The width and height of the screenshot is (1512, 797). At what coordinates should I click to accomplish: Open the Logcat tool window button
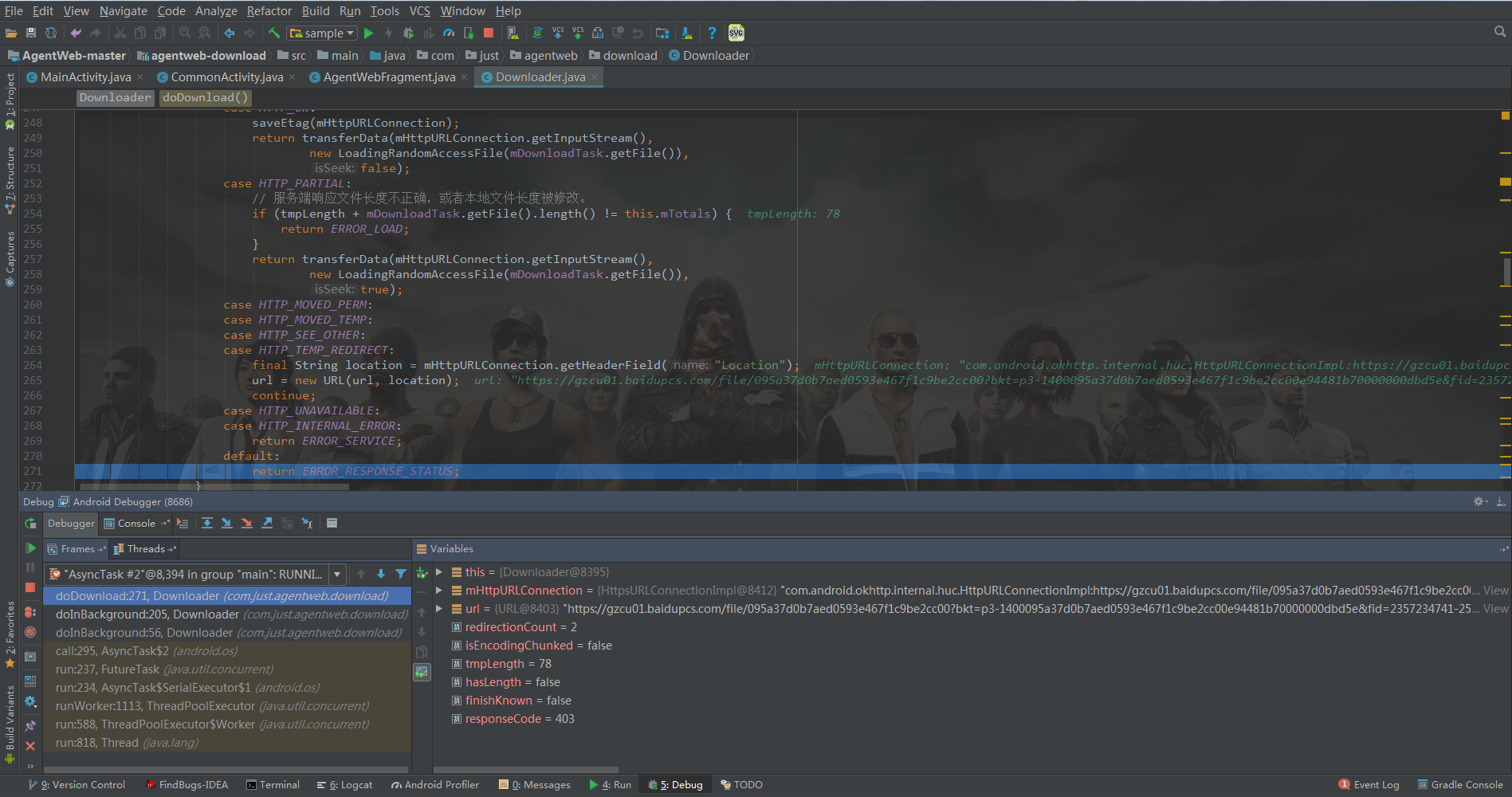[x=344, y=785]
